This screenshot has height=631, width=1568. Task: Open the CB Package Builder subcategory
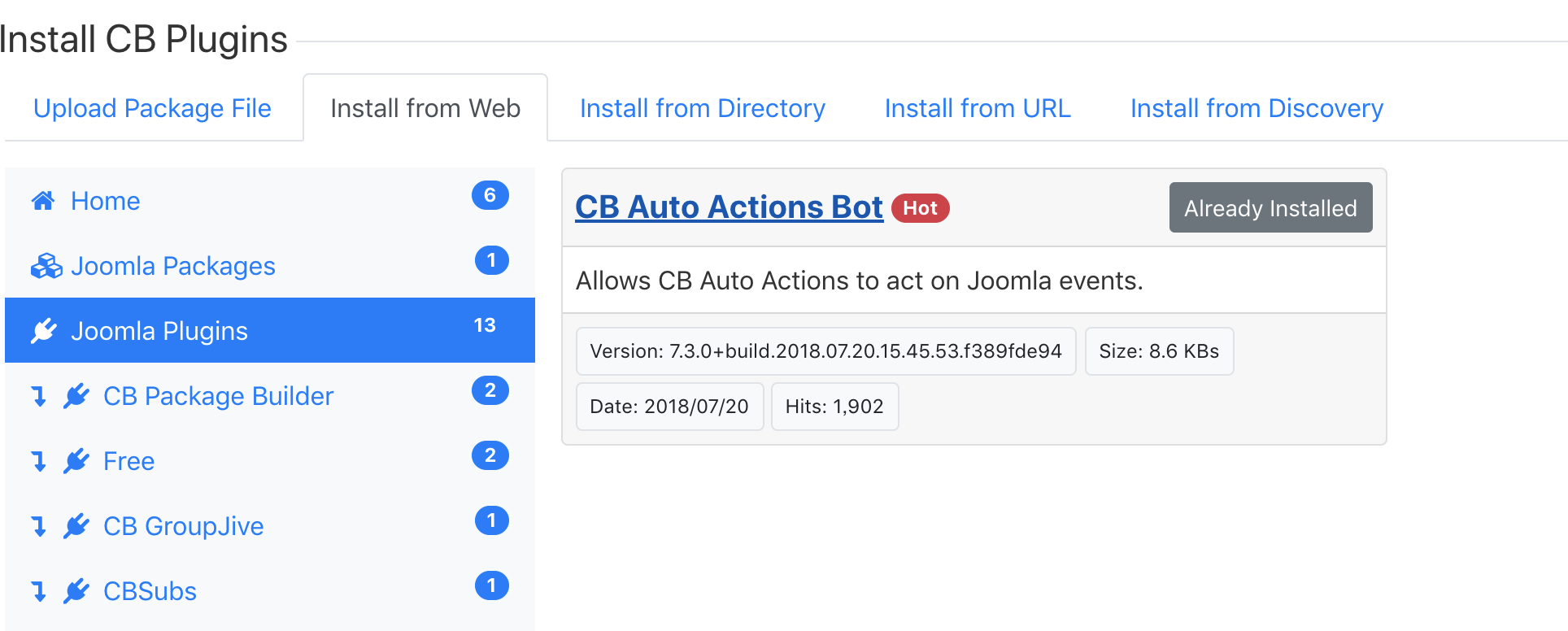pos(270,395)
